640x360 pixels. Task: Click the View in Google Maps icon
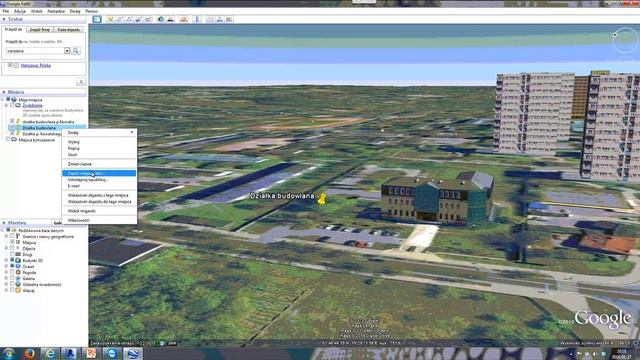click(x=229, y=19)
